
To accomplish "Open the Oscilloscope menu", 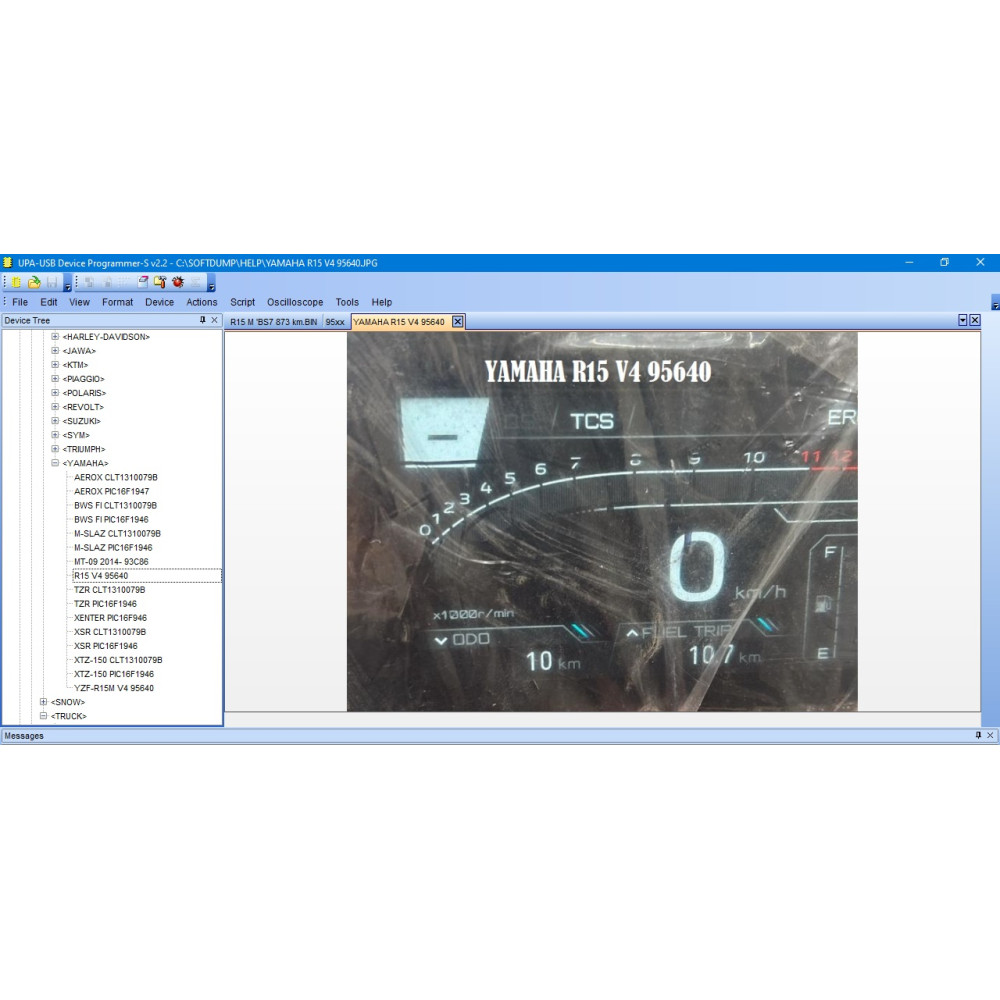I will [295, 302].
